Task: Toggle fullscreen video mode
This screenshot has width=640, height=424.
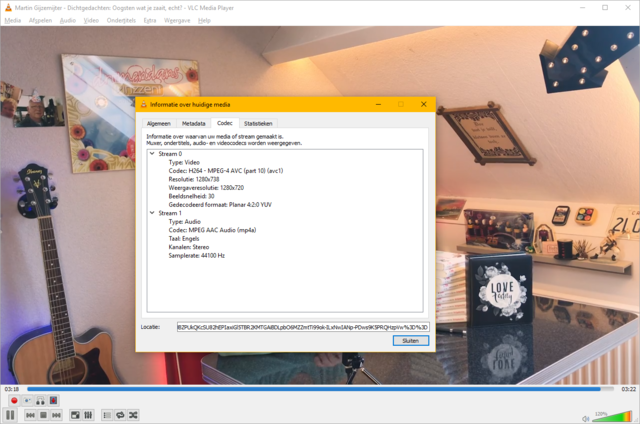Action: (x=75, y=415)
